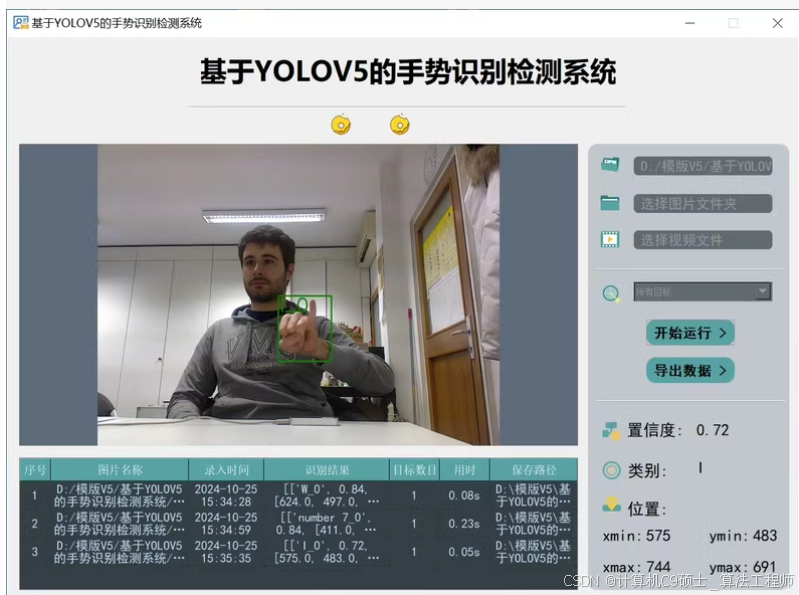Viewport: 799px width, 595px height.
Task: Click the image path field D:/模版V5
Action: point(703,166)
